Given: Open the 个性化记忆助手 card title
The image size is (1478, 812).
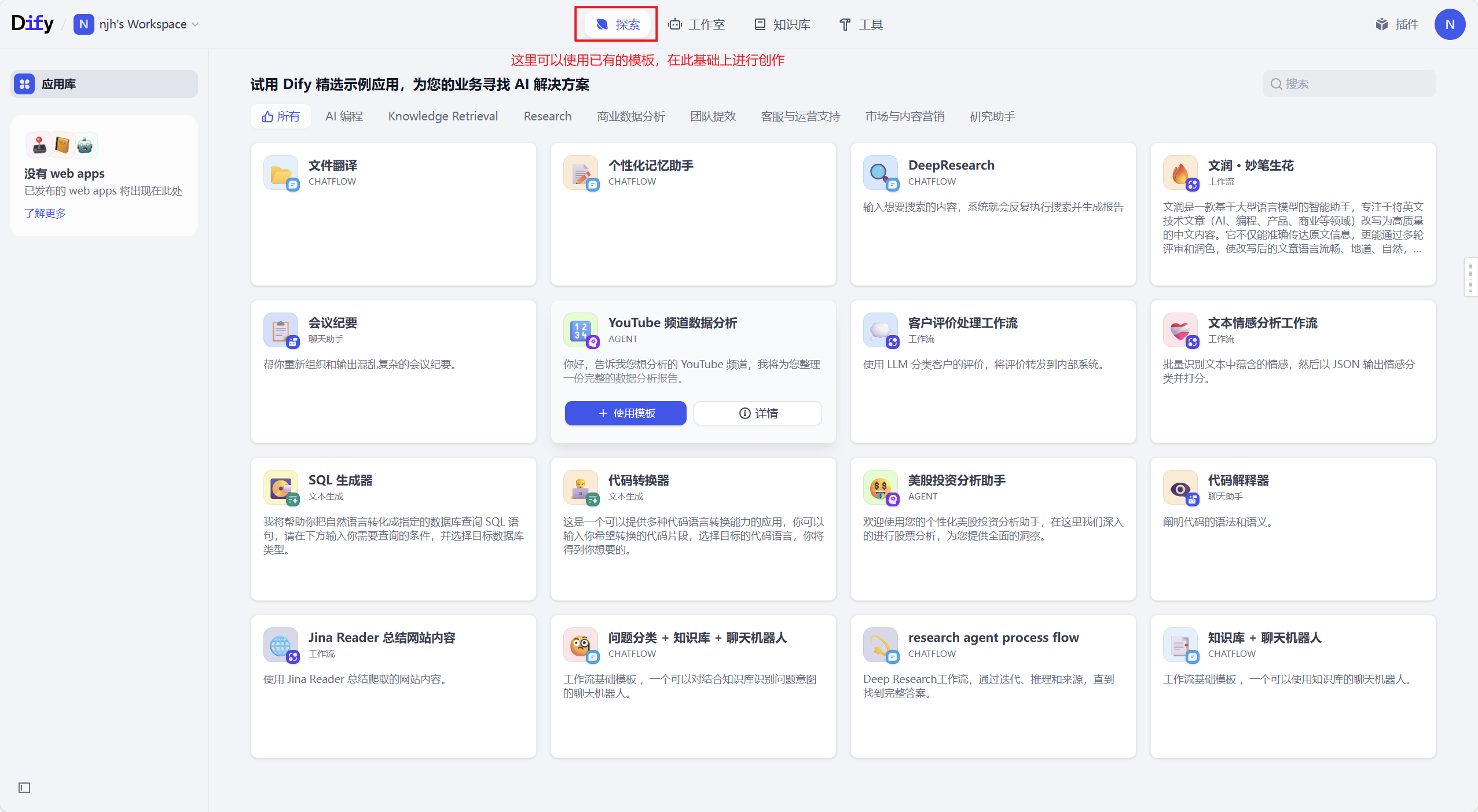Looking at the screenshot, I should (651, 166).
